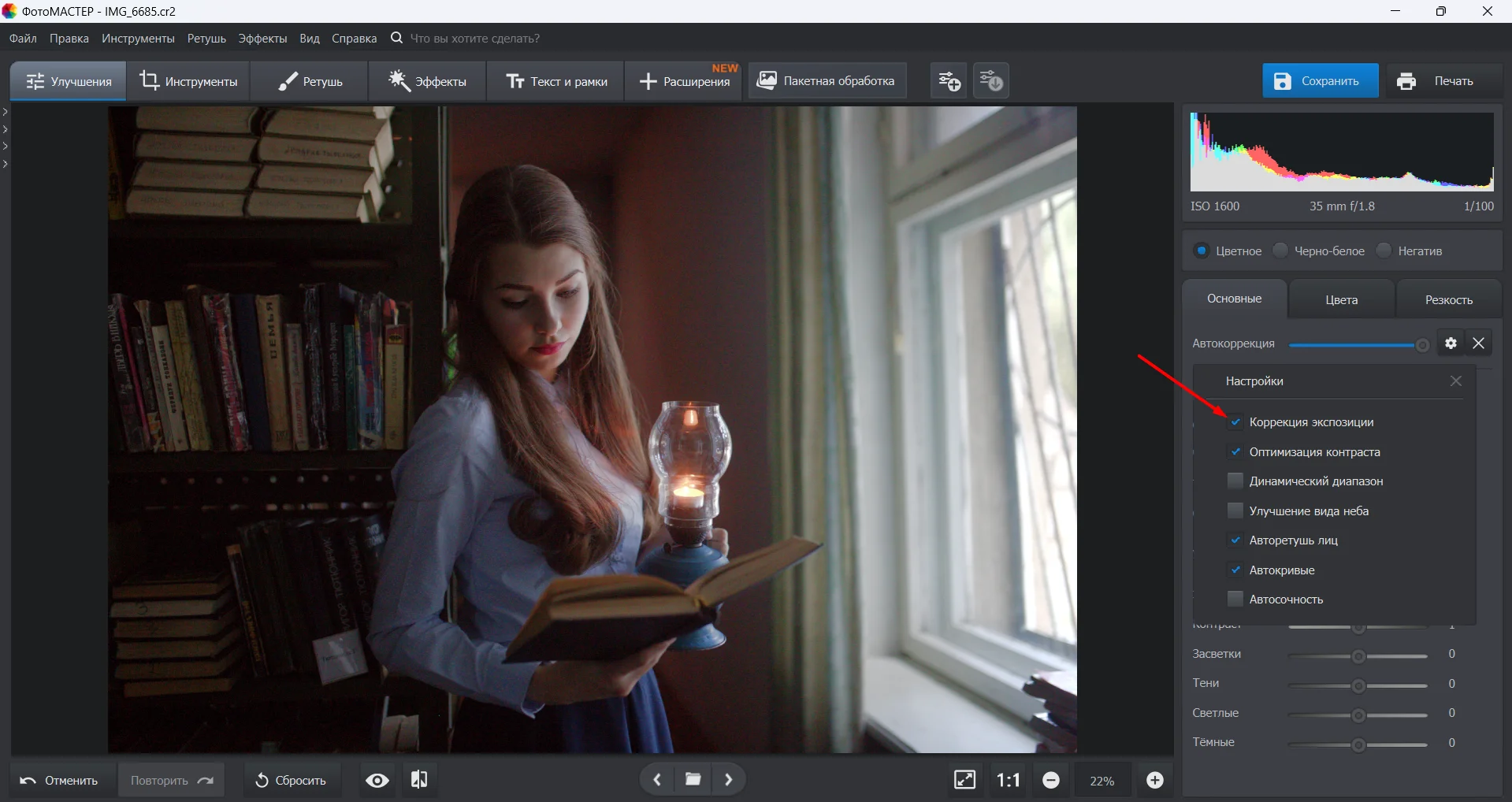1512x802 pixels.
Task: Click the 22% zoom value field
Action: pos(1101,781)
